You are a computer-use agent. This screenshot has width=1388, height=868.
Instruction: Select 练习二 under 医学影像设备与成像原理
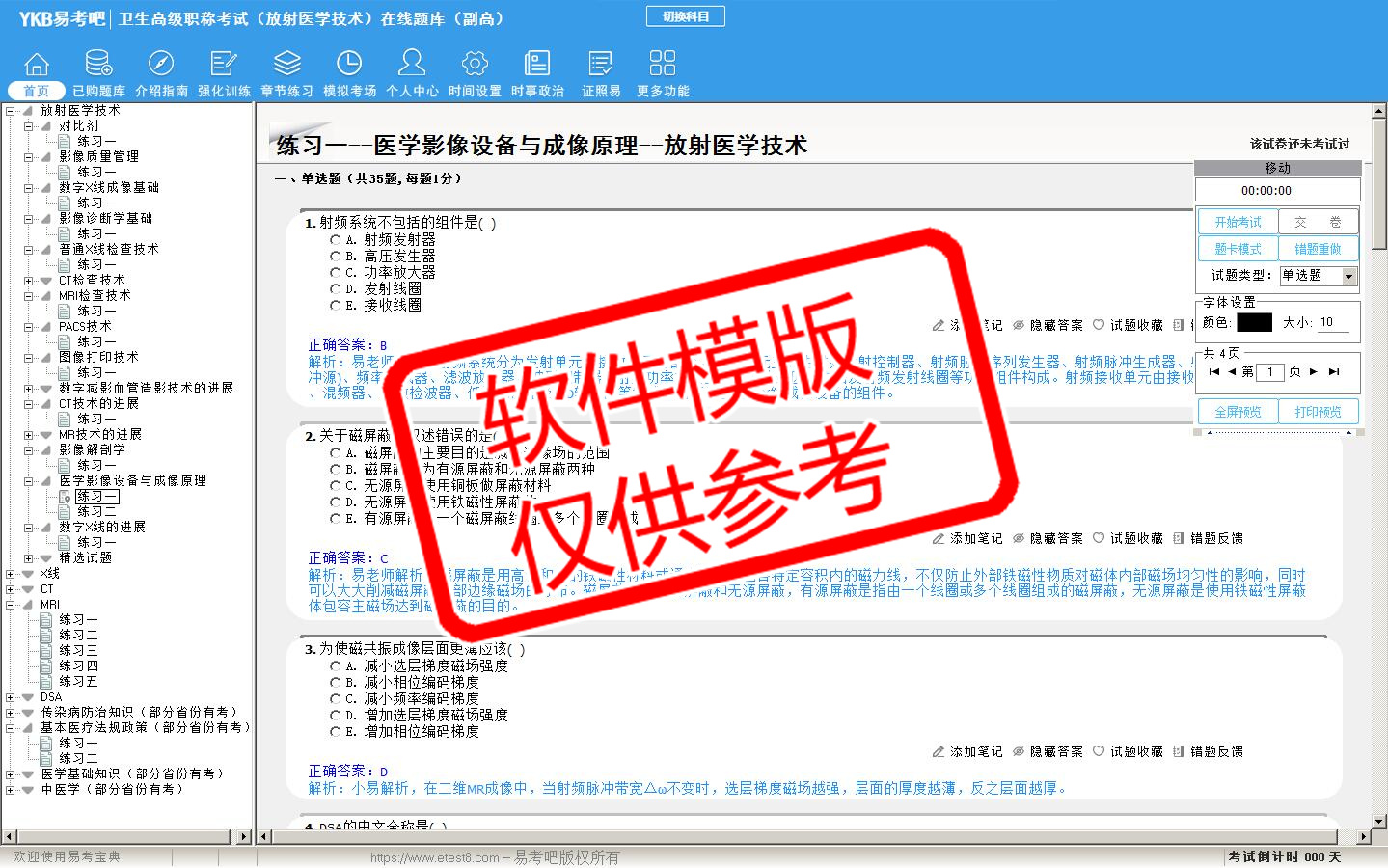(x=96, y=512)
